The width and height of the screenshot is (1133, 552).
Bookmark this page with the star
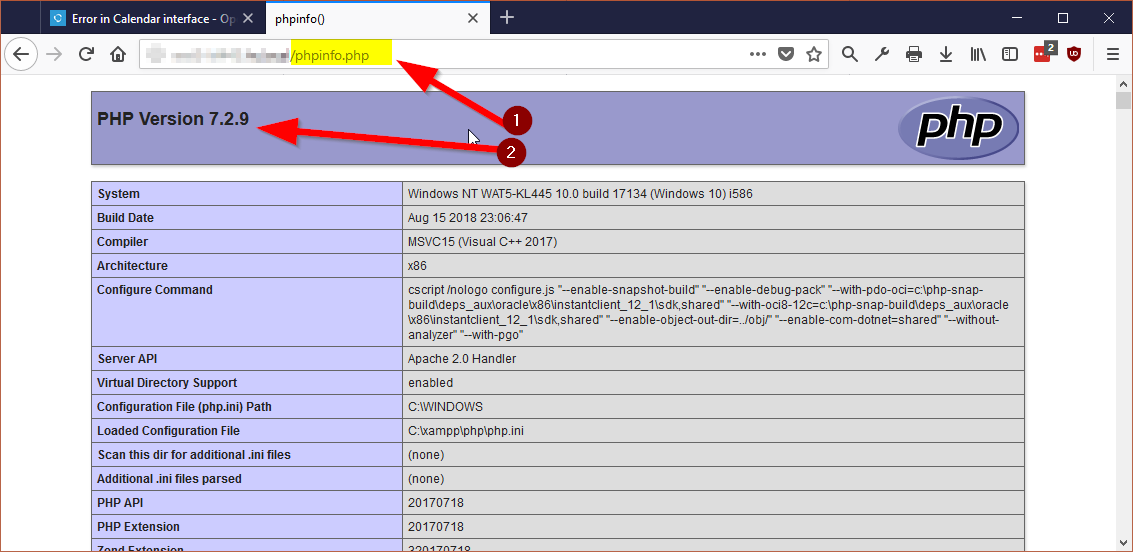tap(814, 54)
